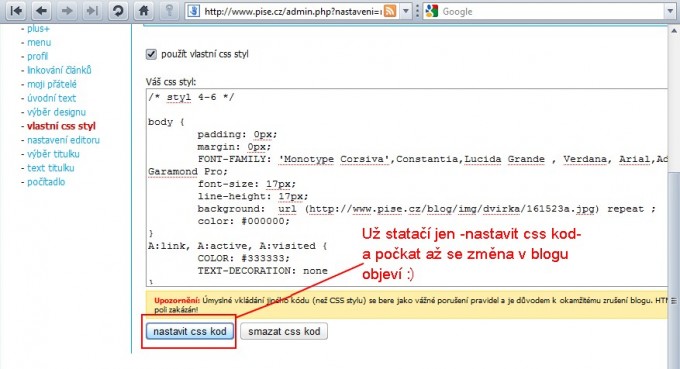Click the 'smazat css kod' button
This screenshot has width=680, height=369.
point(284,331)
